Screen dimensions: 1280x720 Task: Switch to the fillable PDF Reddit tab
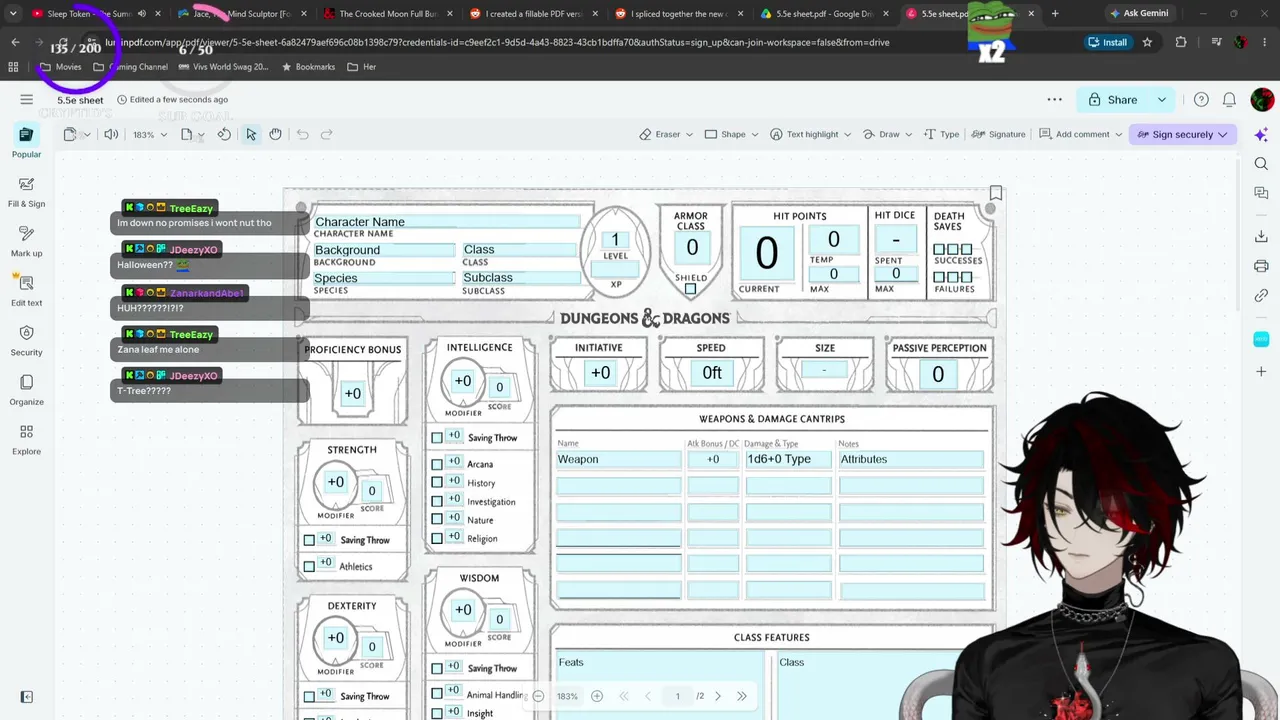pyautogui.click(x=532, y=14)
